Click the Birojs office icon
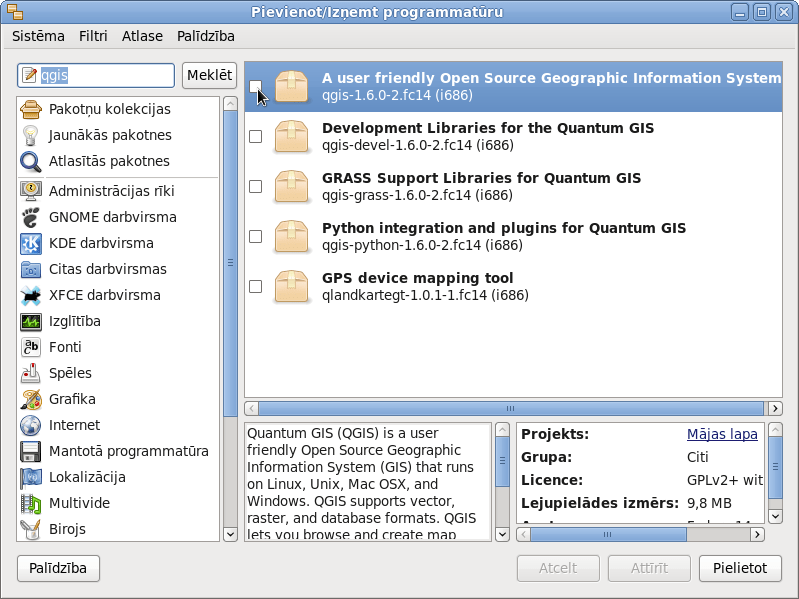This screenshot has width=799, height=599. tap(31, 529)
